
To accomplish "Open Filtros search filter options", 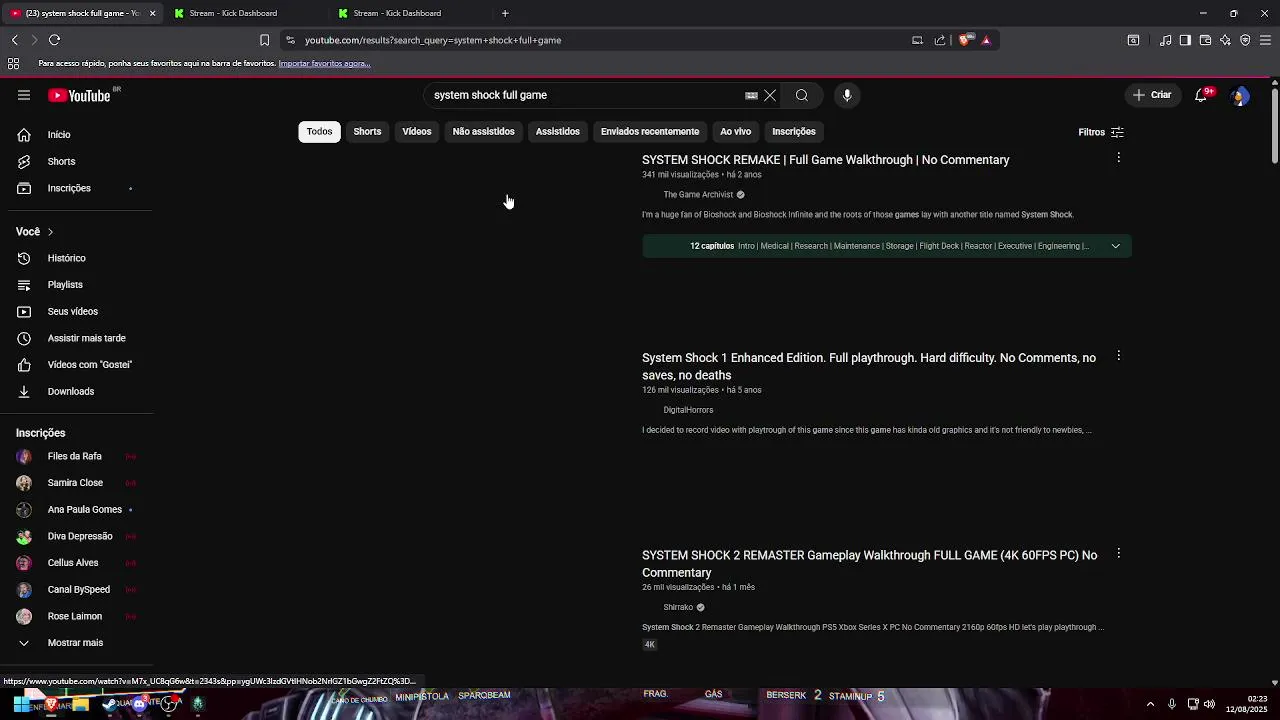I will [1101, 132].
